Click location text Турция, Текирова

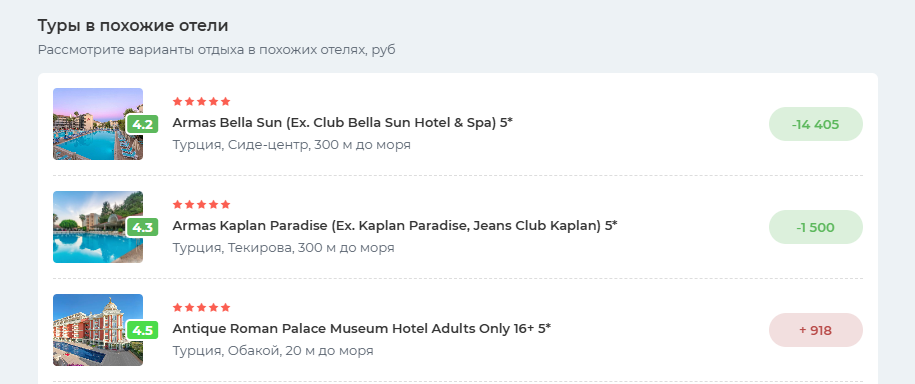click(233, 248)
